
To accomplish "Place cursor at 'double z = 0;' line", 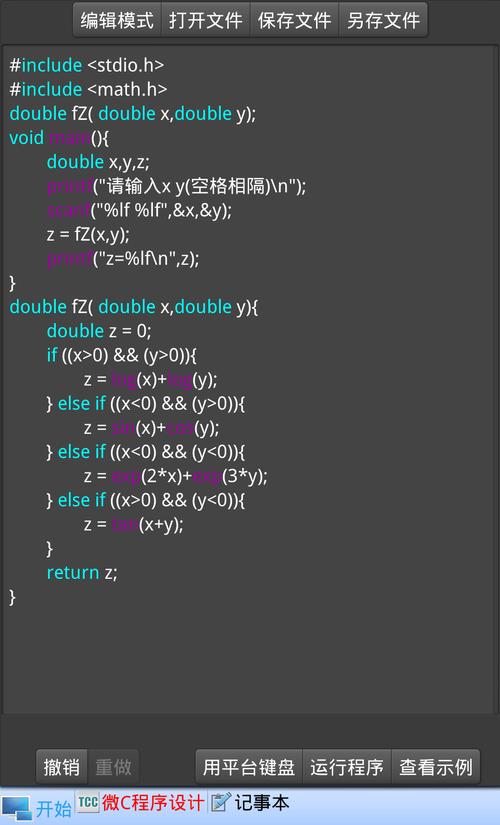I will point(99,331).
